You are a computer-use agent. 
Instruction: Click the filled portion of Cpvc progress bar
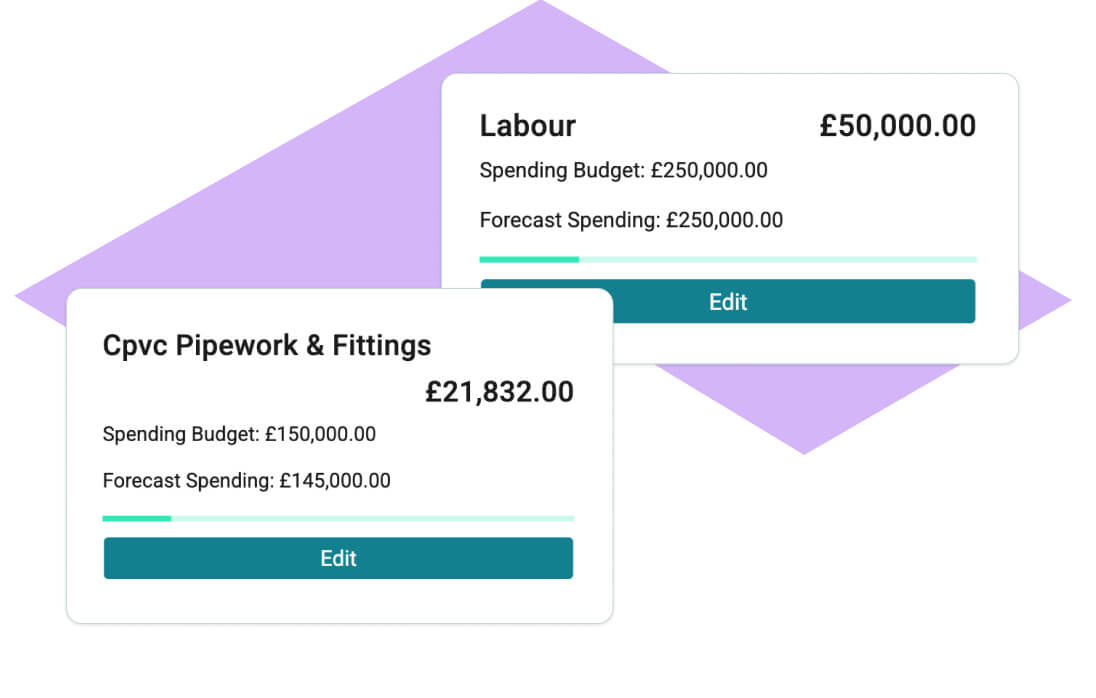tap(135, 518)
